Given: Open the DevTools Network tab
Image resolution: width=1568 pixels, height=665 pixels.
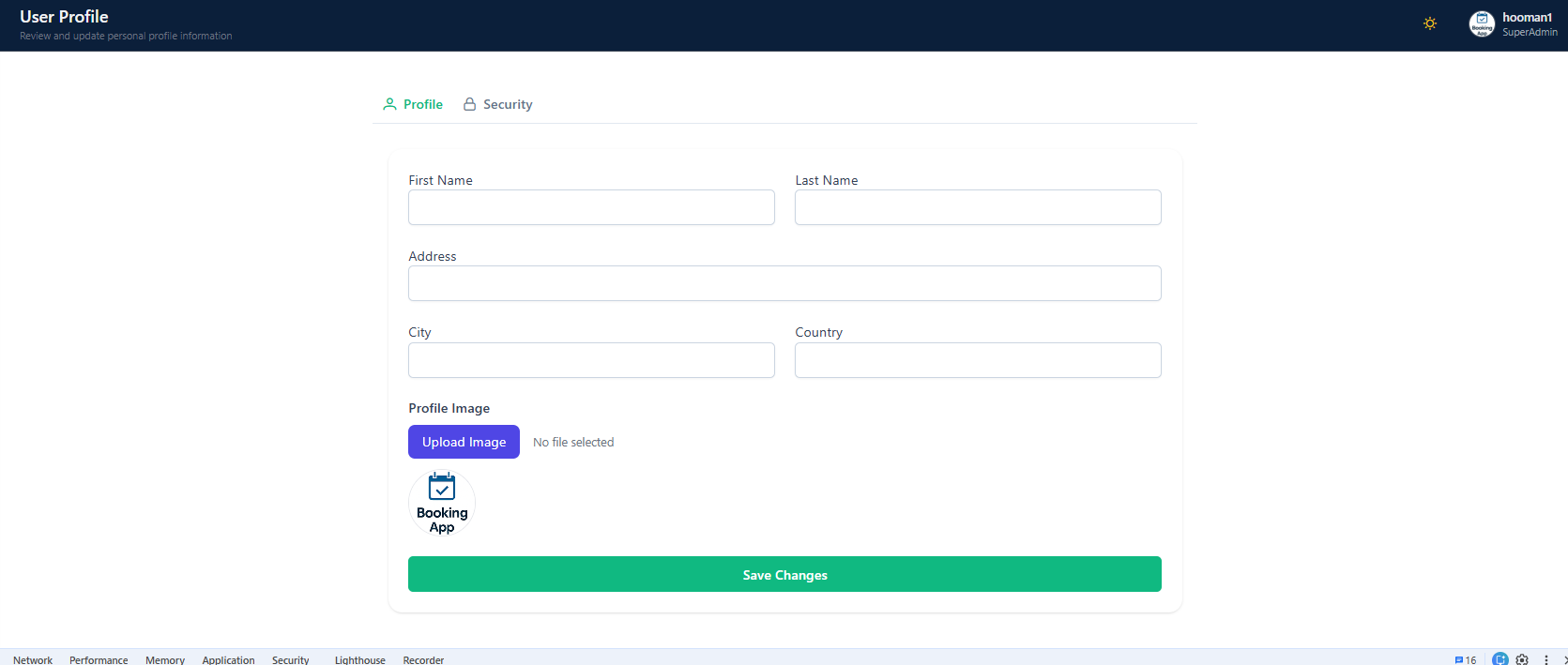Looking at the screenshot, I should pyautogui.click(x=33, y=659).
